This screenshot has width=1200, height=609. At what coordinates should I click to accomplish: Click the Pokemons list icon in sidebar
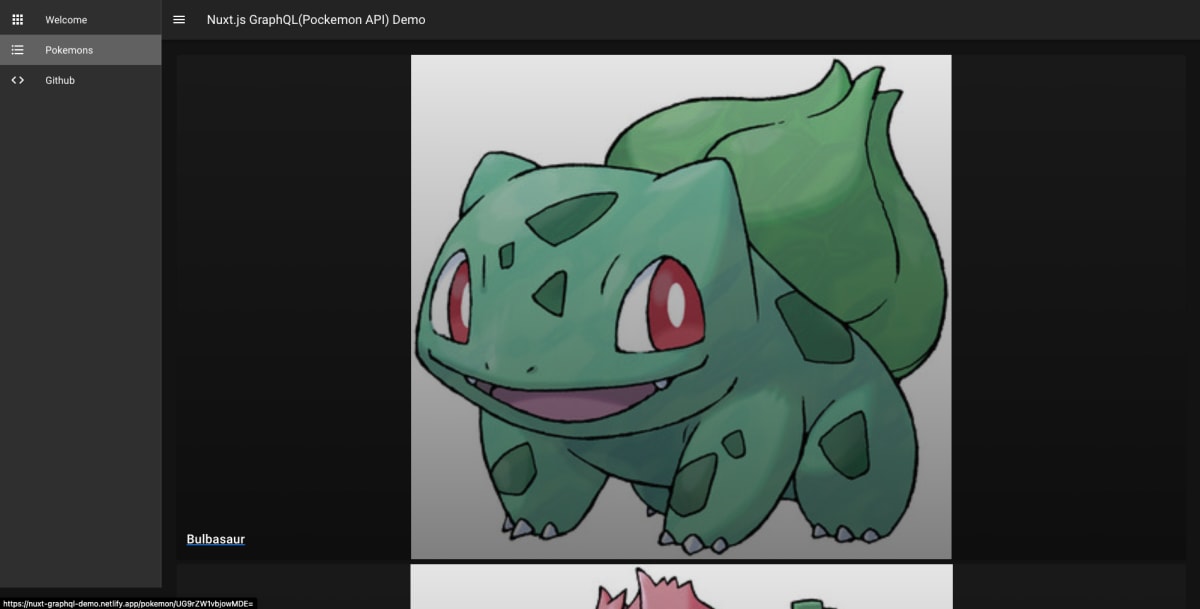tap(17, 50)
